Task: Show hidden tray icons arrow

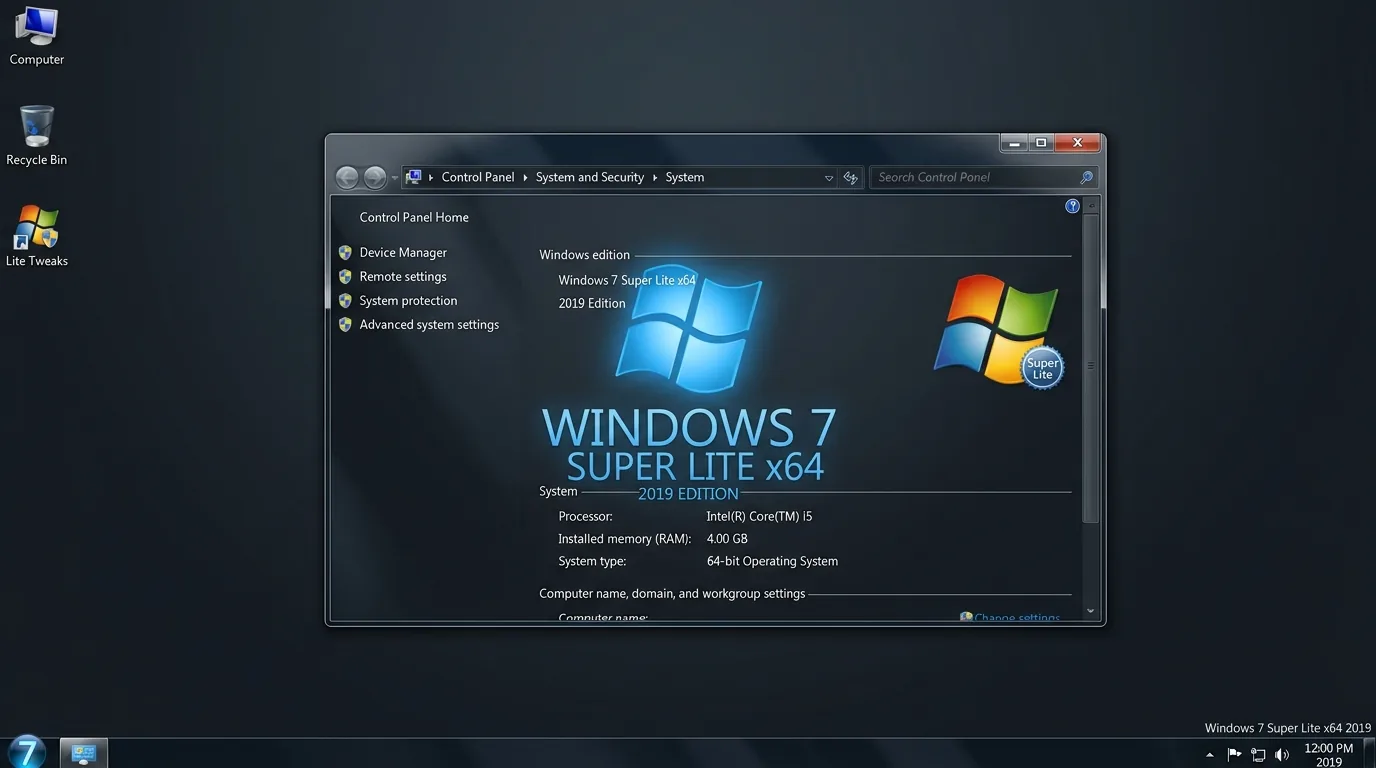Action: [1210, 755]
